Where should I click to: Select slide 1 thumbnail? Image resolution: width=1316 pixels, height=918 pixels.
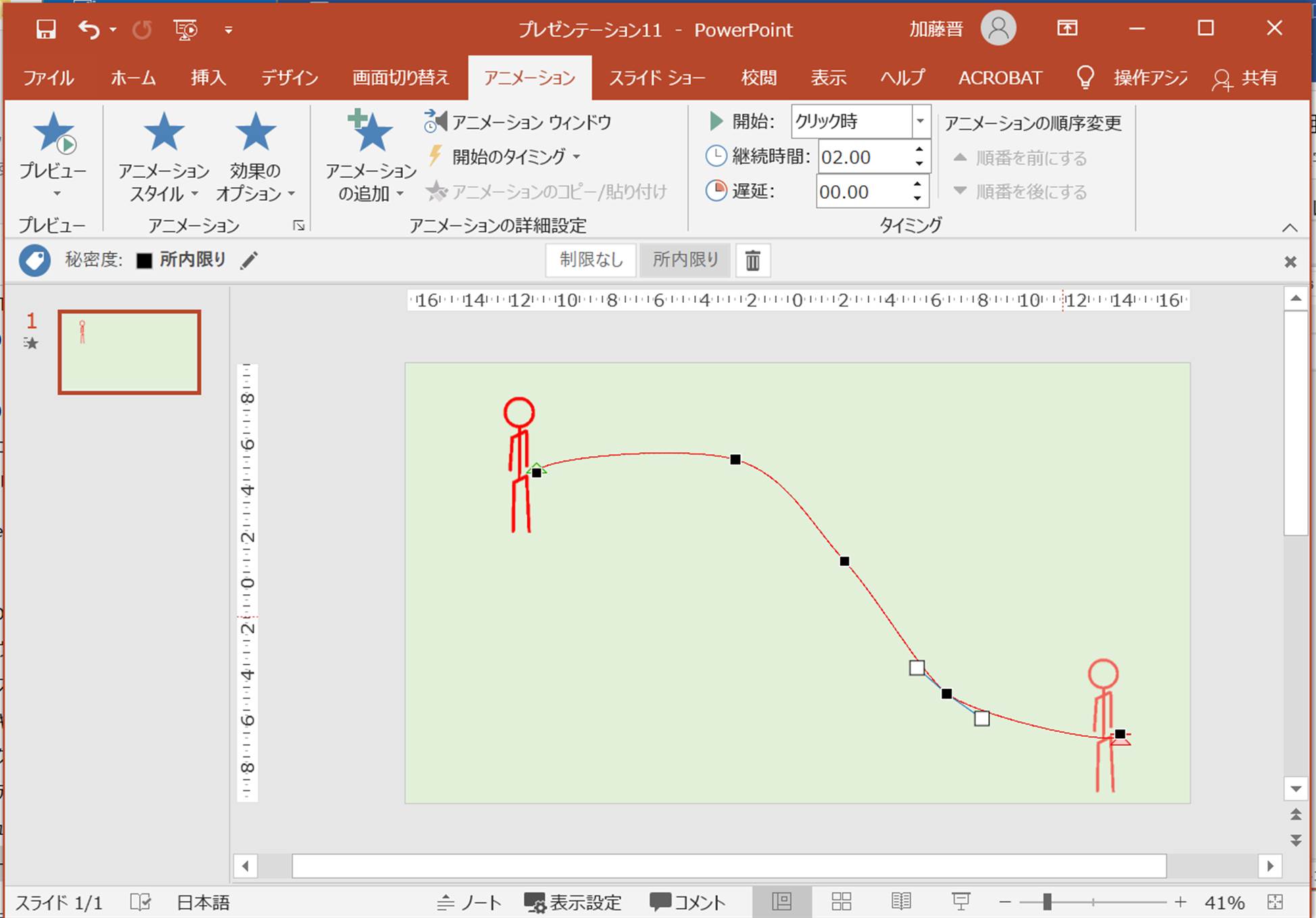(x=129, y=352)
